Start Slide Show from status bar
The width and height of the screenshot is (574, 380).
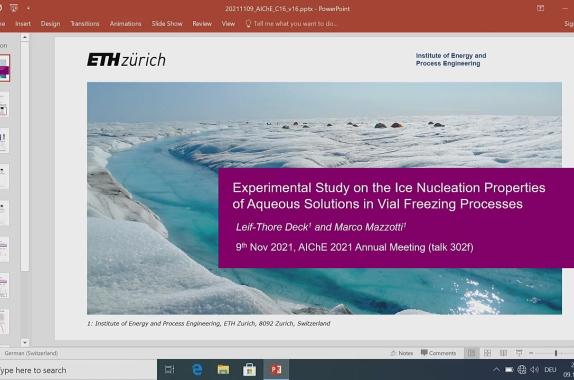tap(519, 353)
